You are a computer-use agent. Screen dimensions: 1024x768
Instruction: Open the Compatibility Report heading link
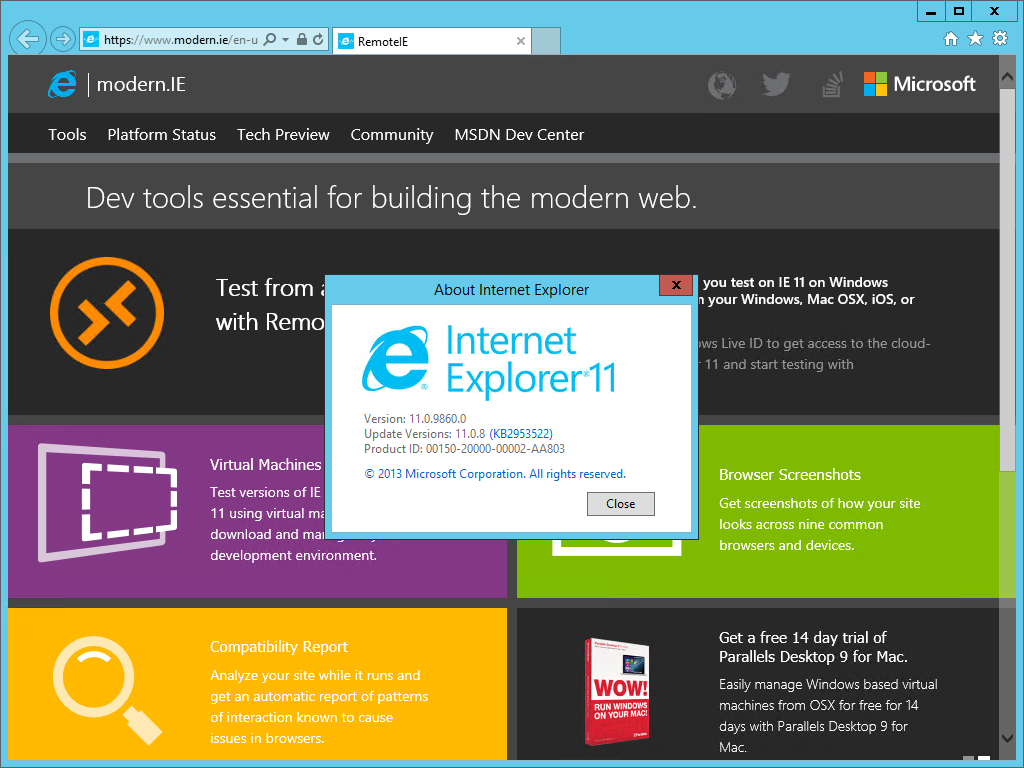[279, 647]
